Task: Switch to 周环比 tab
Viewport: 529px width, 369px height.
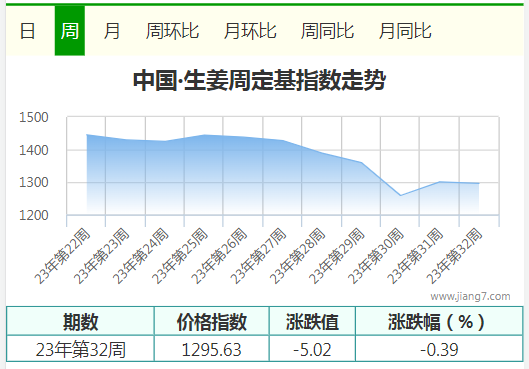Action: [172, 31]
